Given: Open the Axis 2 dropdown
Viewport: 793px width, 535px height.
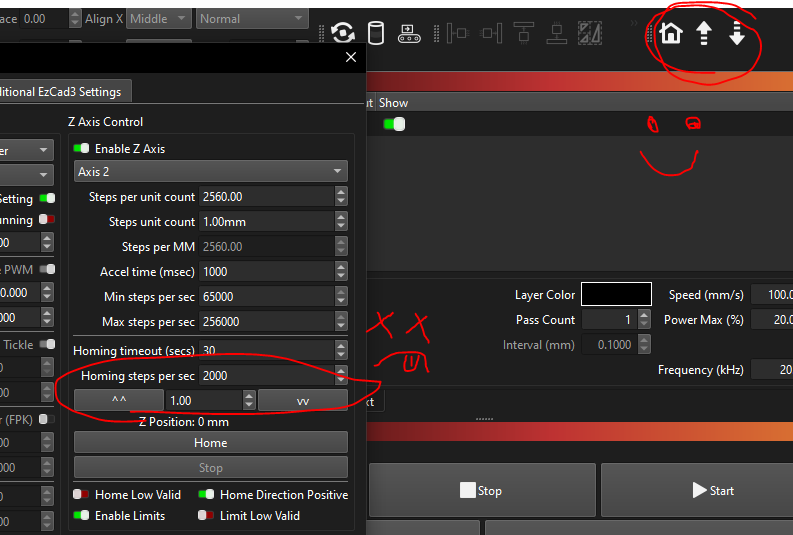Looking at the screenshot, I should tap(210, 171).
